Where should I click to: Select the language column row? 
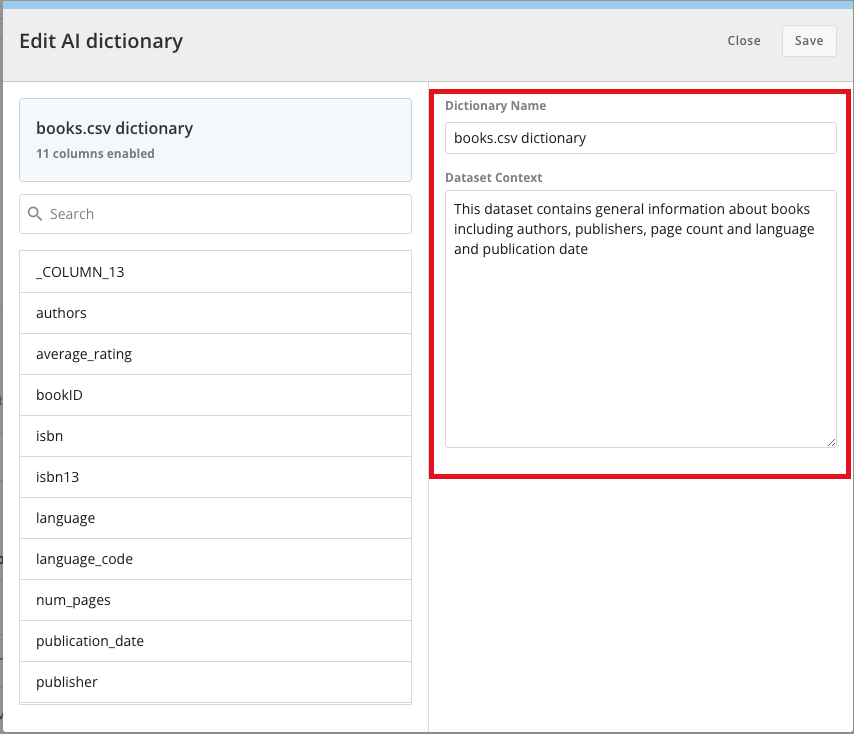click(x=215, y=518)
